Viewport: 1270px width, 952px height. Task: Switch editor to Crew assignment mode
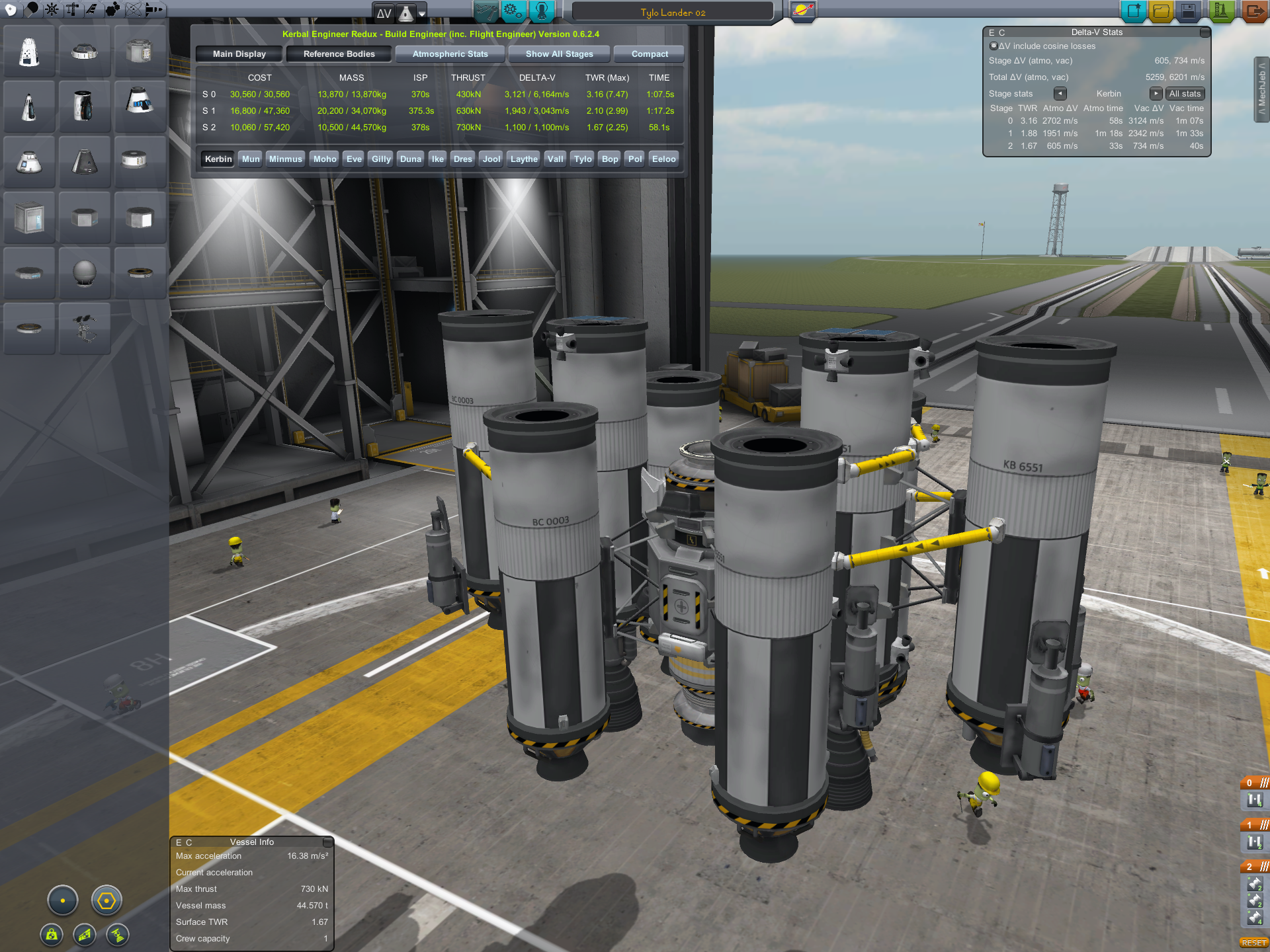click(x=542, y=11)
